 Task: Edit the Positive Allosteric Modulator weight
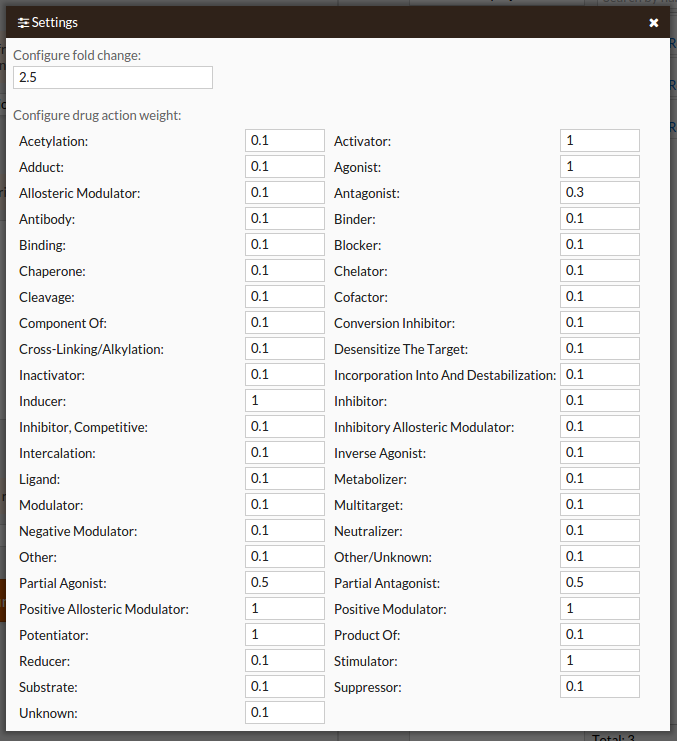[285, 609]
